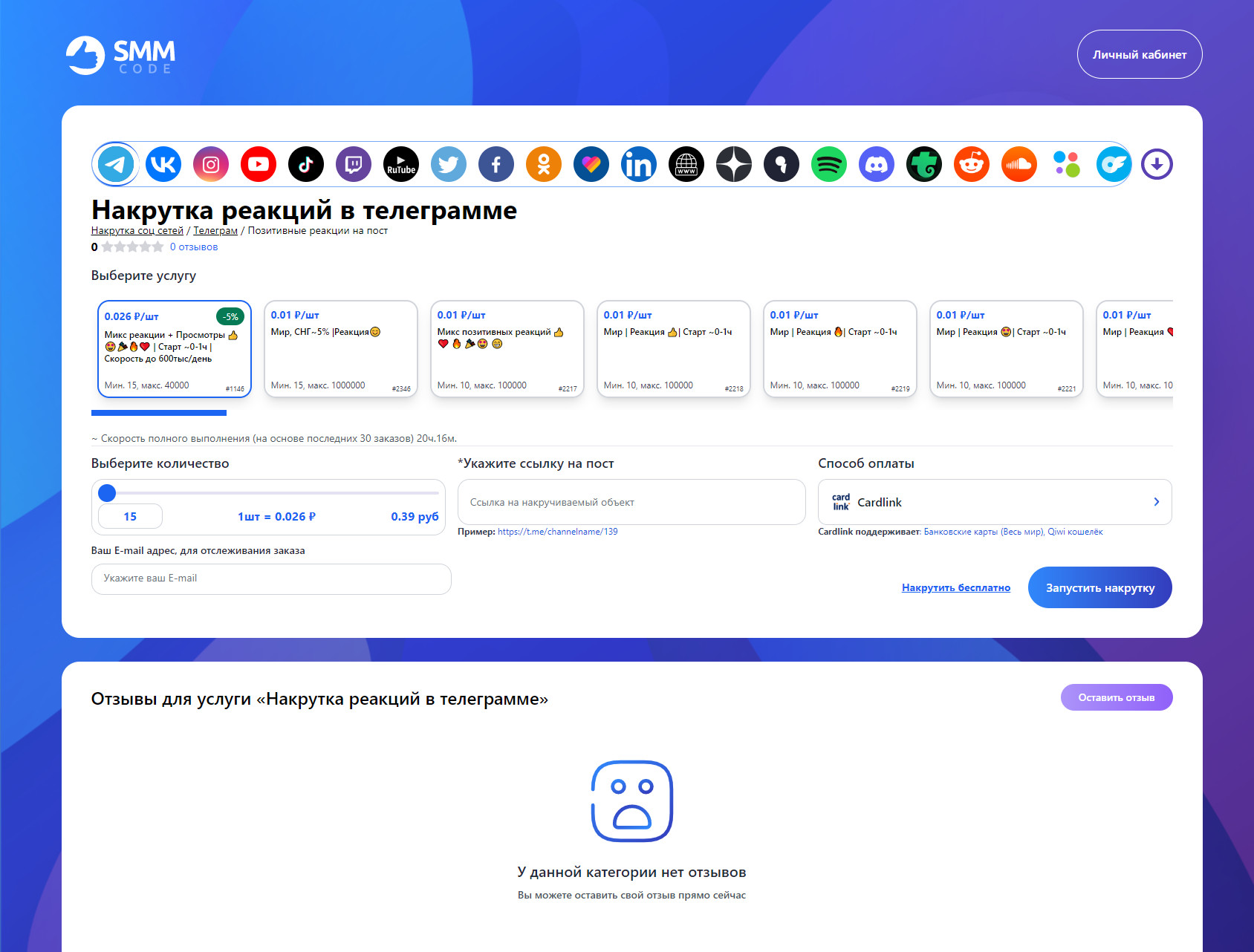Click the example link t.me/channelname/139

[558, 532]
